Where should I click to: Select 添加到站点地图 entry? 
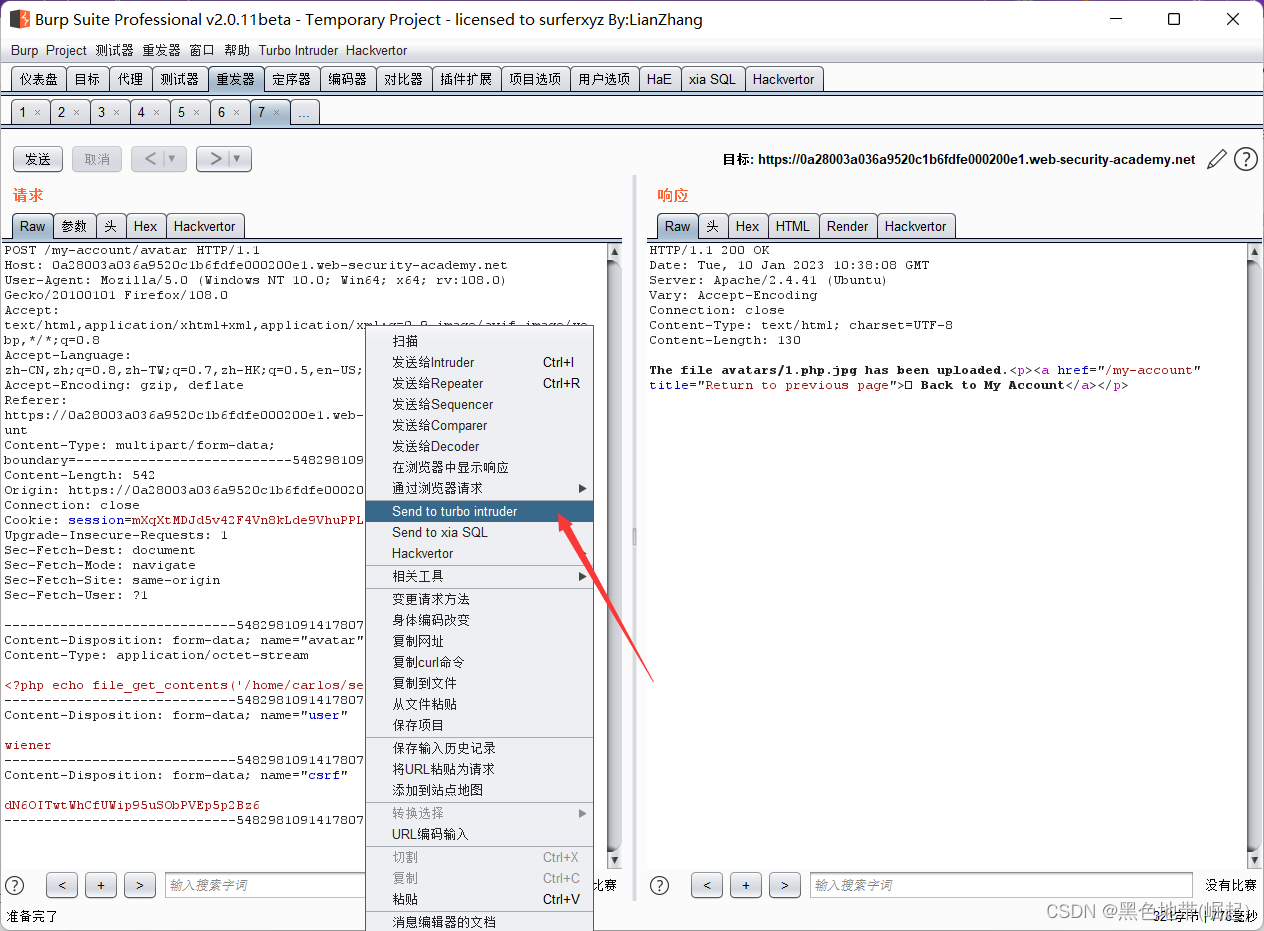coord(479,790)
